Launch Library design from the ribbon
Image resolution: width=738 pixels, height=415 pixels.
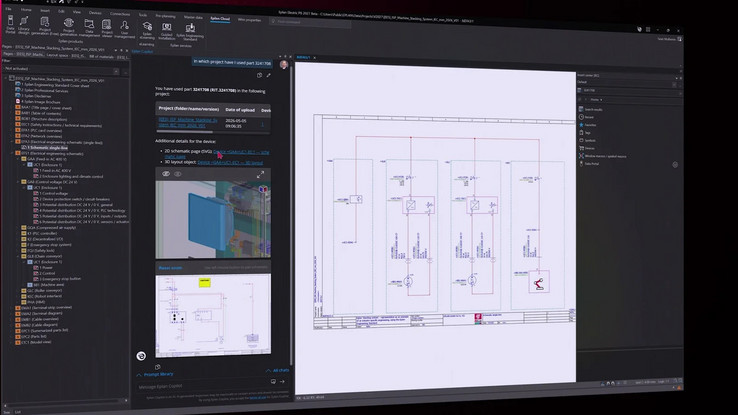click(24, 25)
